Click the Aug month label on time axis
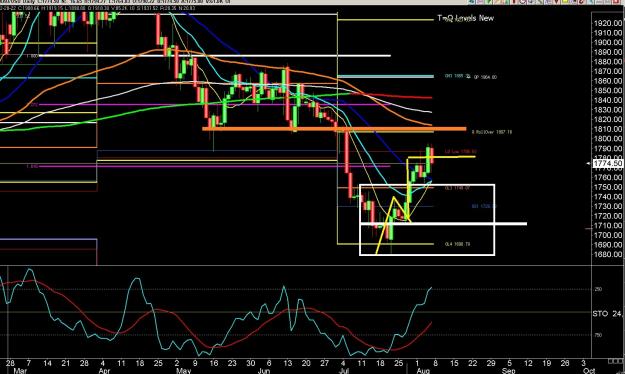The height and width of the screenshot is (374, 625). 423,370
